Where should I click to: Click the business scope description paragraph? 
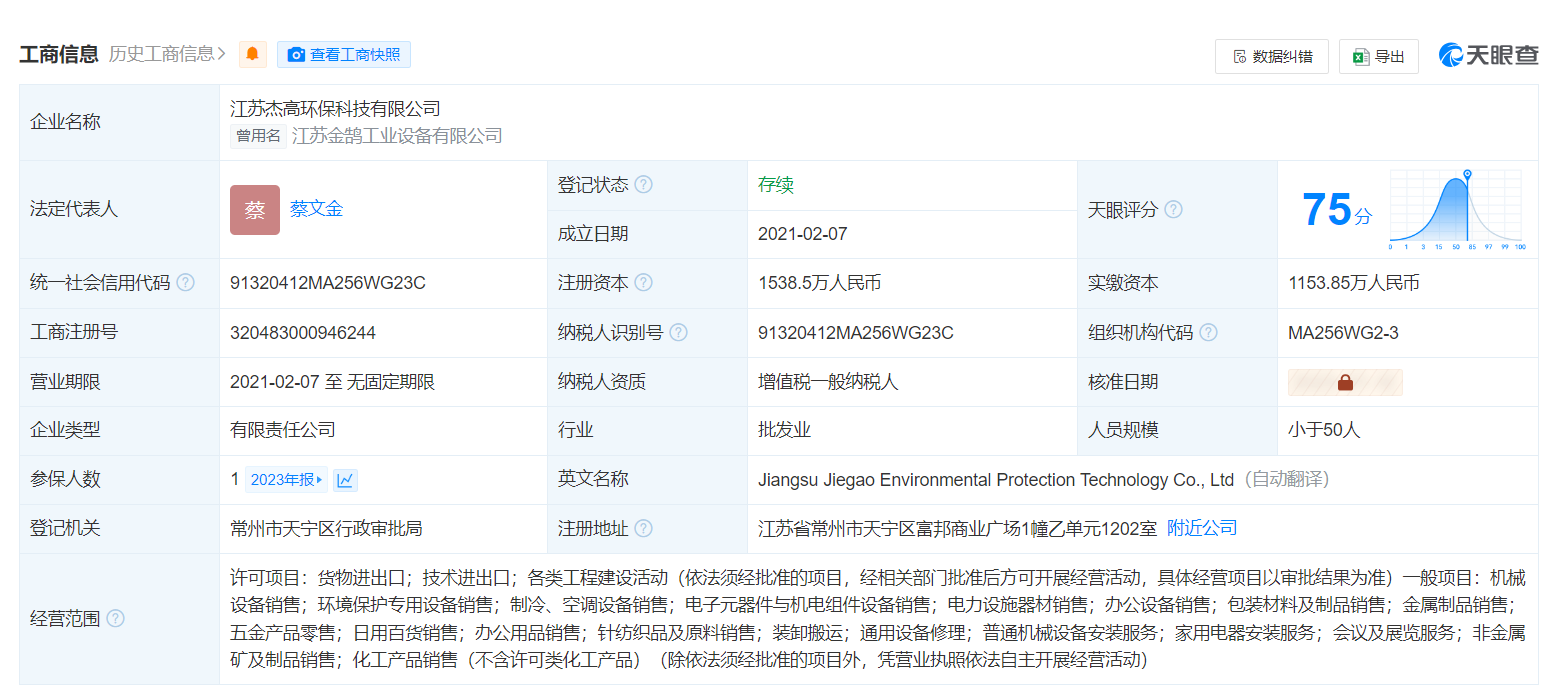pyautogui.click(x=878, y=619)
